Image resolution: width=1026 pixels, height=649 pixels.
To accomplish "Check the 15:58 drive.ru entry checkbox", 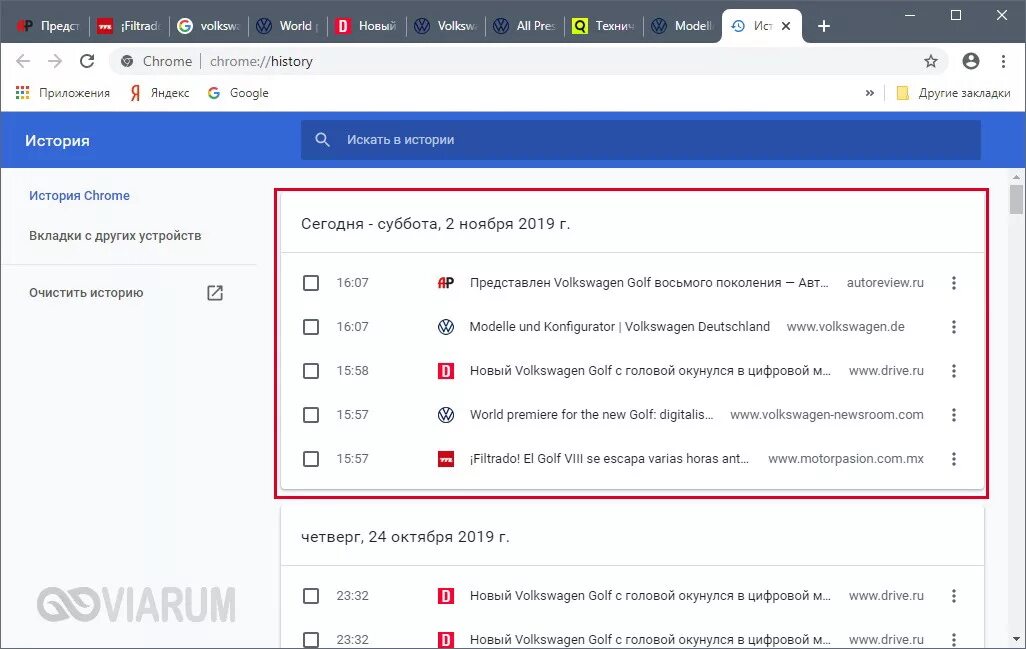I will pos(311,371).
